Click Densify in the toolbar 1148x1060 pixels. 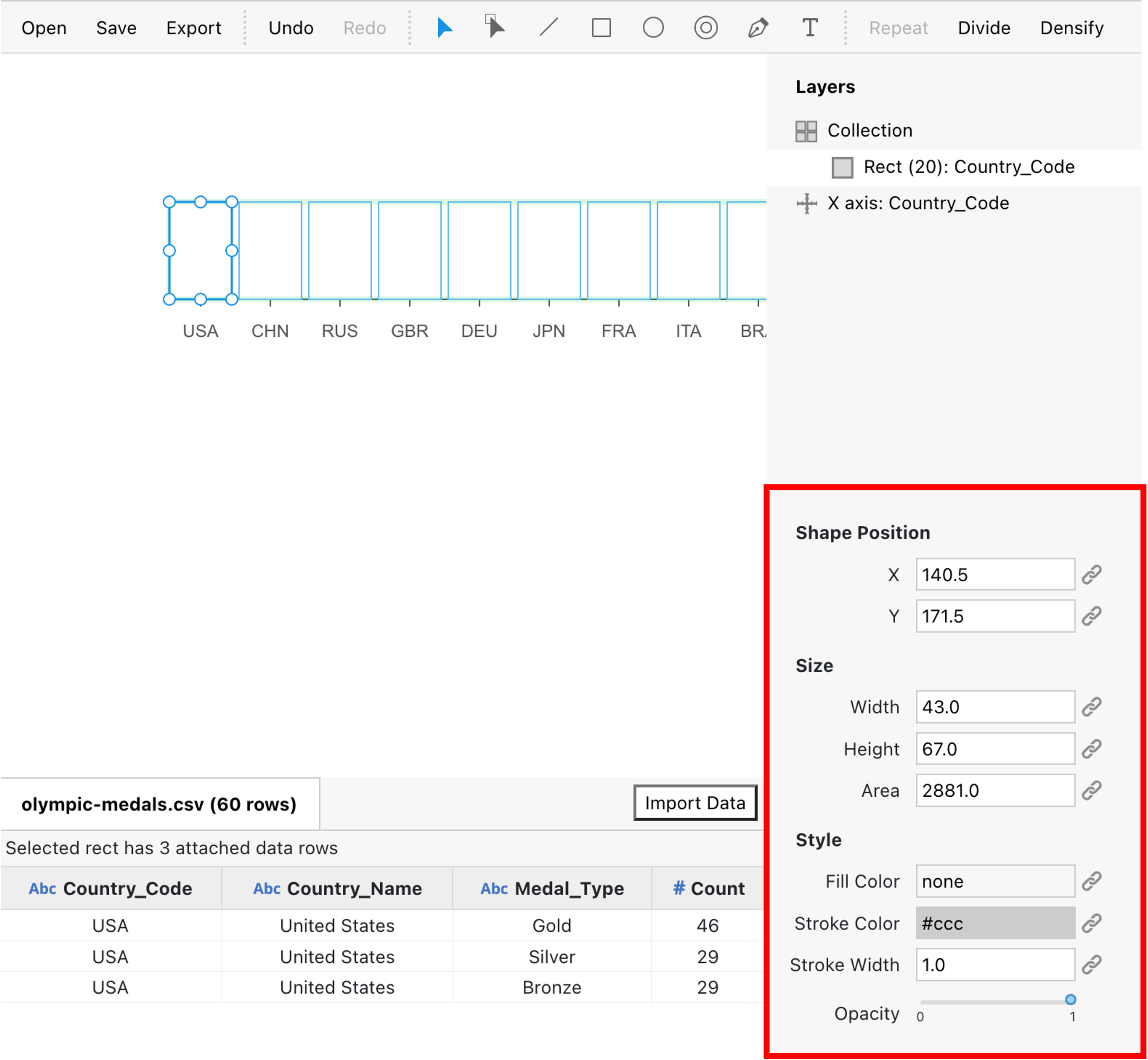pyautogui.click(x=1071, y=28)
